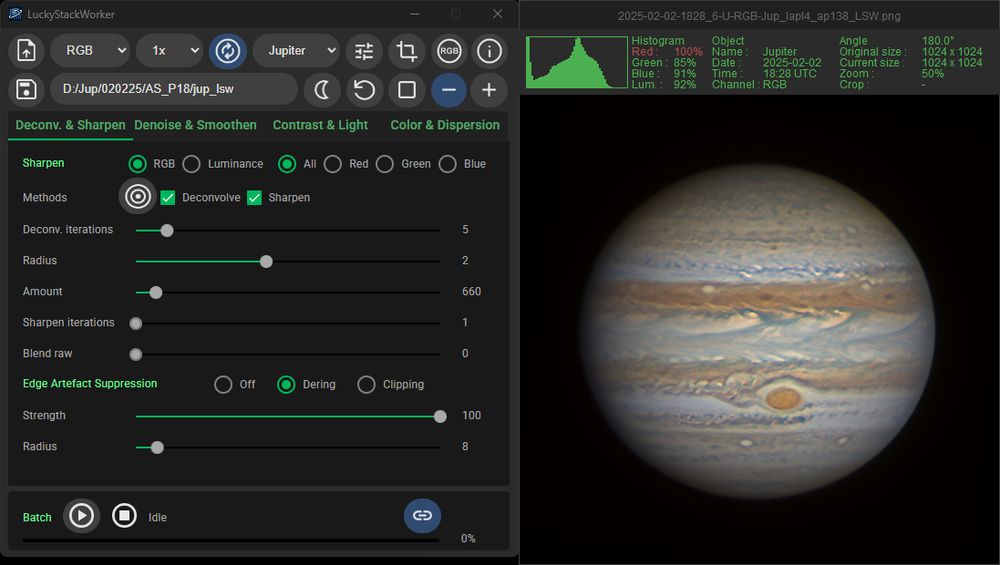1000x565 pixels.
Task: Click the file path input field
Action: pyautogui.click(x=174, y=89)
